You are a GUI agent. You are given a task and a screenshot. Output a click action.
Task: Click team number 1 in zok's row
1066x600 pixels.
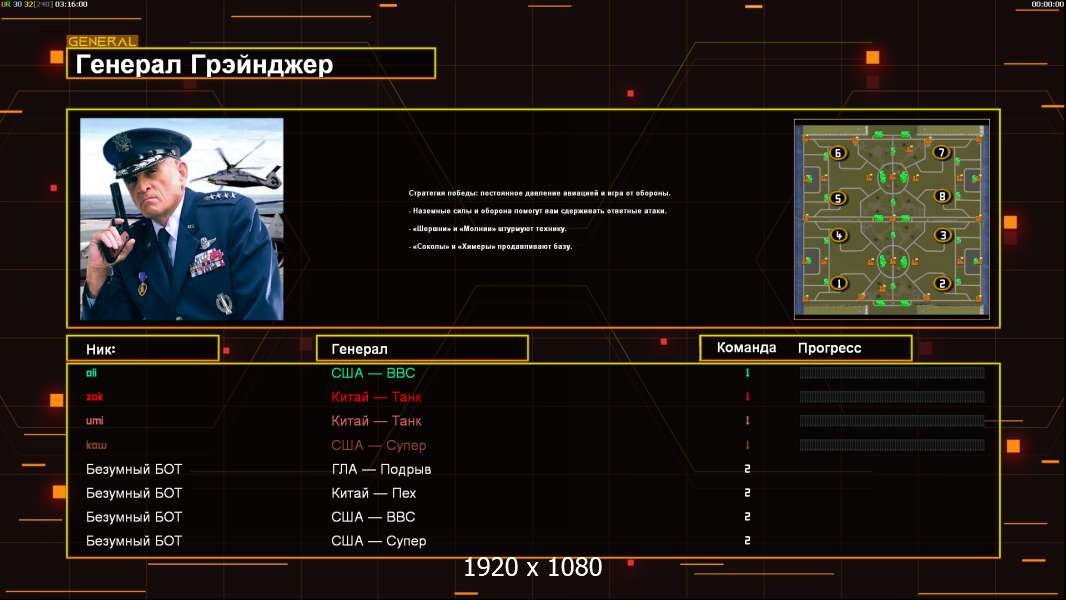[747, 397]
